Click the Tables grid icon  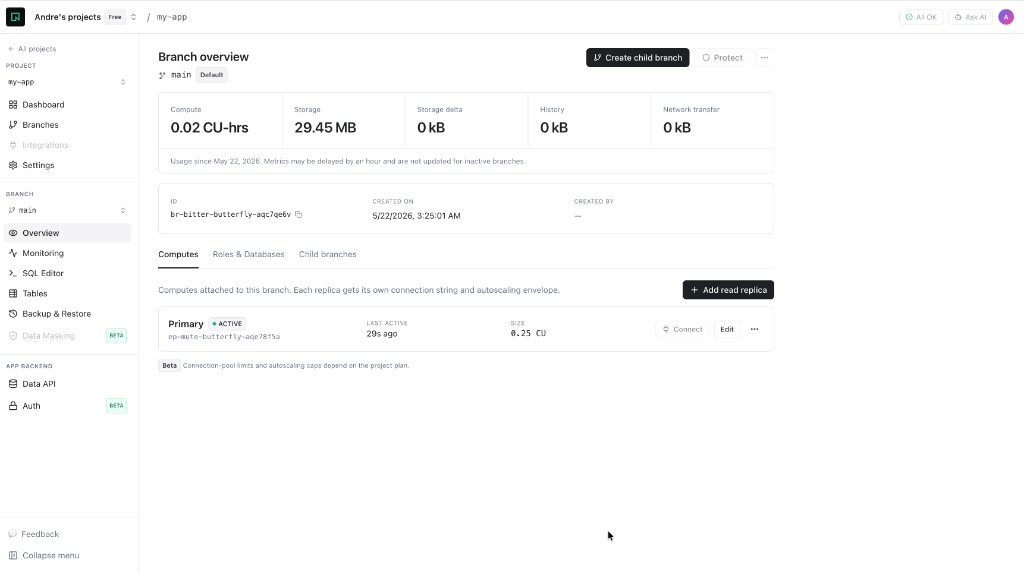click(x=13, y=294)
